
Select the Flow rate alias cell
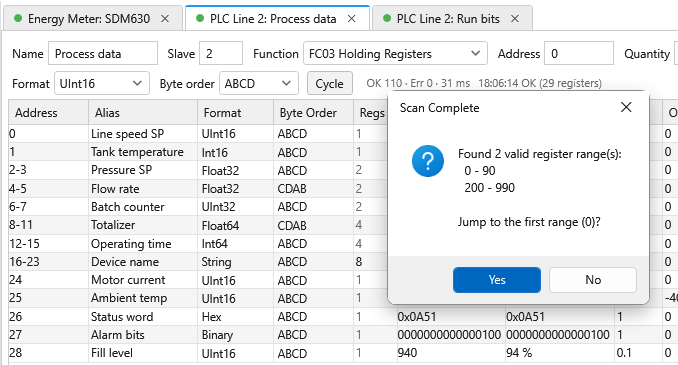tap(143, 189)
